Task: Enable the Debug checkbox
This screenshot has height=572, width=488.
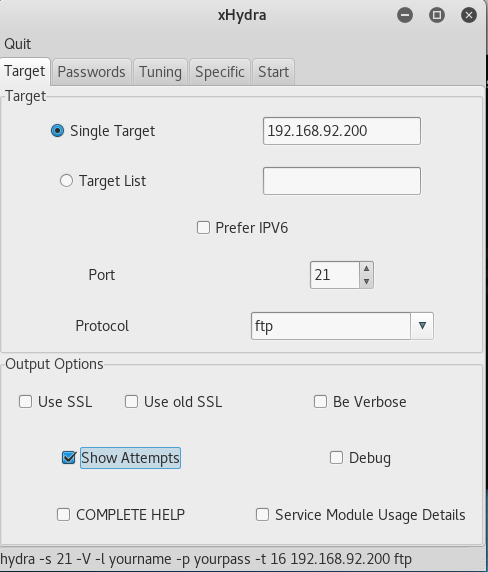Action: pos(336,457)
